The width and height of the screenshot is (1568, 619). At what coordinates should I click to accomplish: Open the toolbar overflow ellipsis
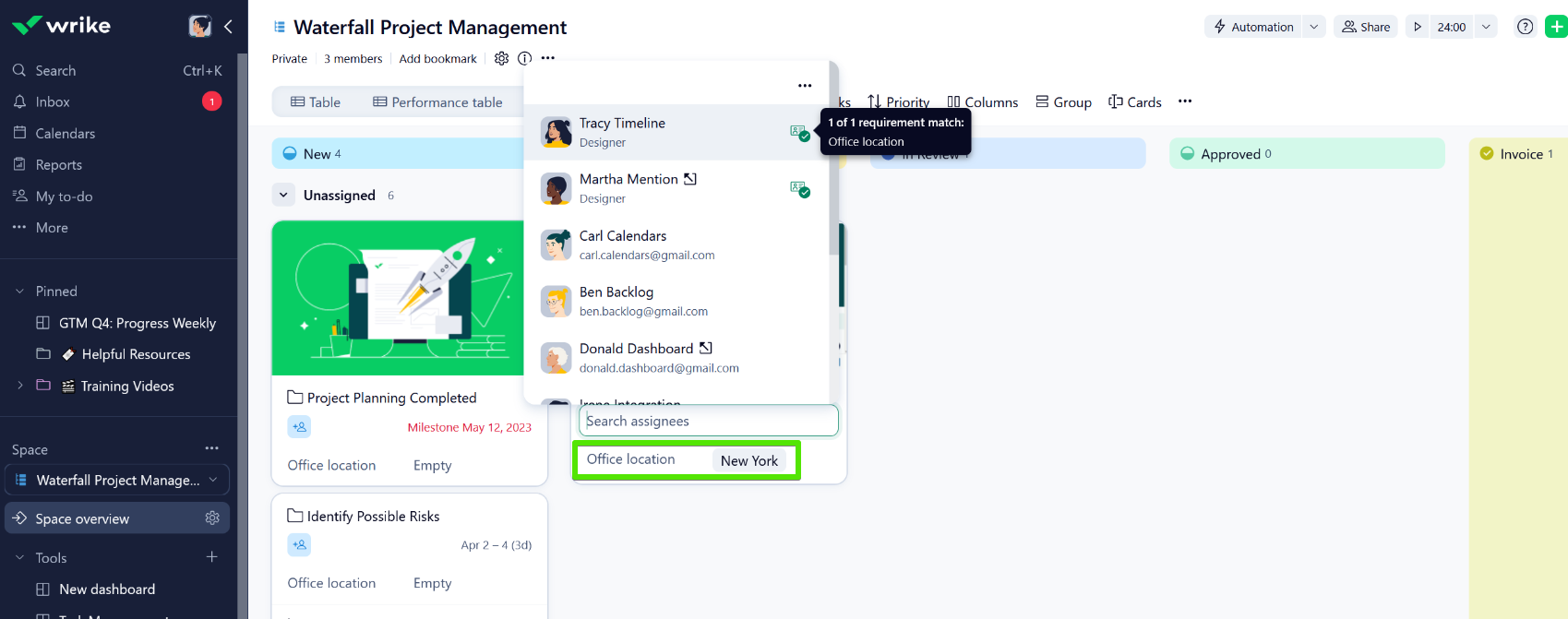tap(1185, 101)
